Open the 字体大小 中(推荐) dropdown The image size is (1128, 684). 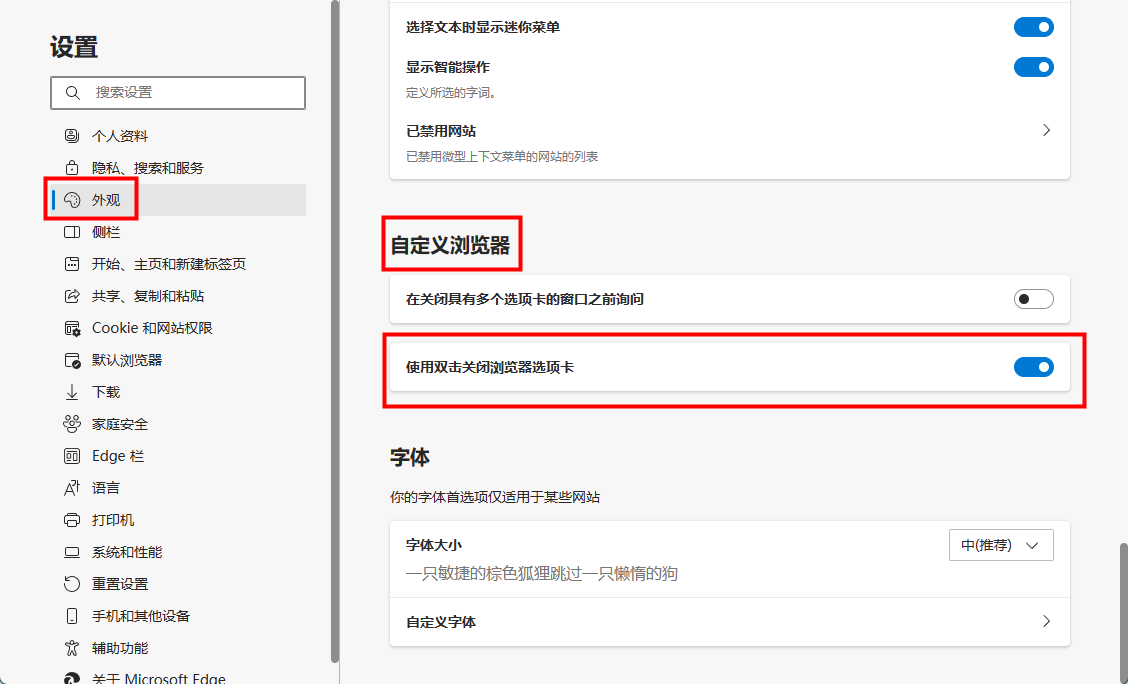click(1001, 545)
